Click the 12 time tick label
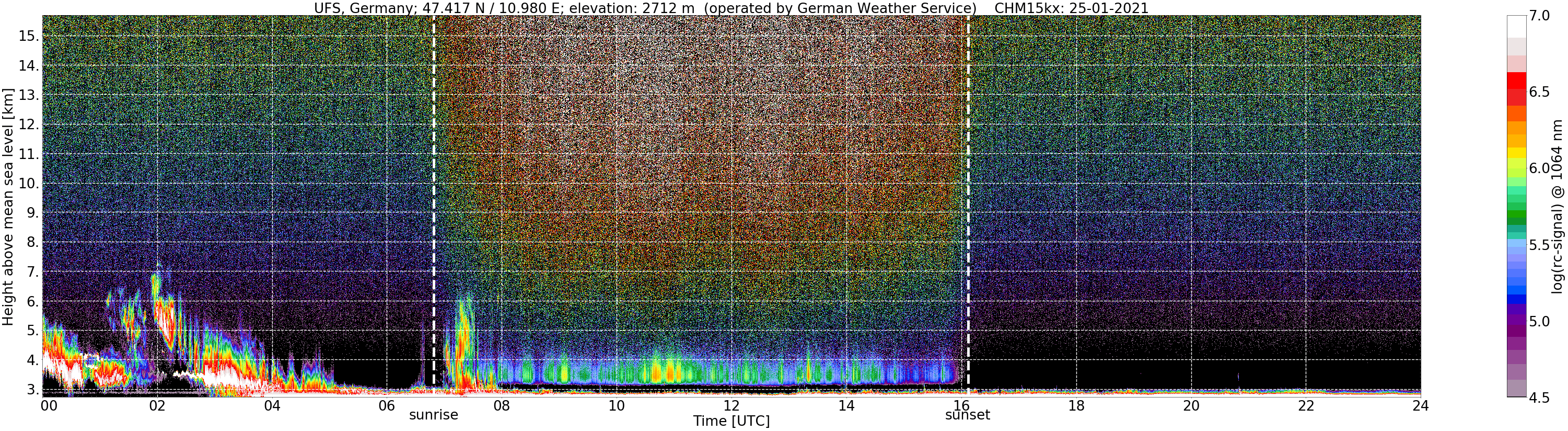 tap(731, 406)
